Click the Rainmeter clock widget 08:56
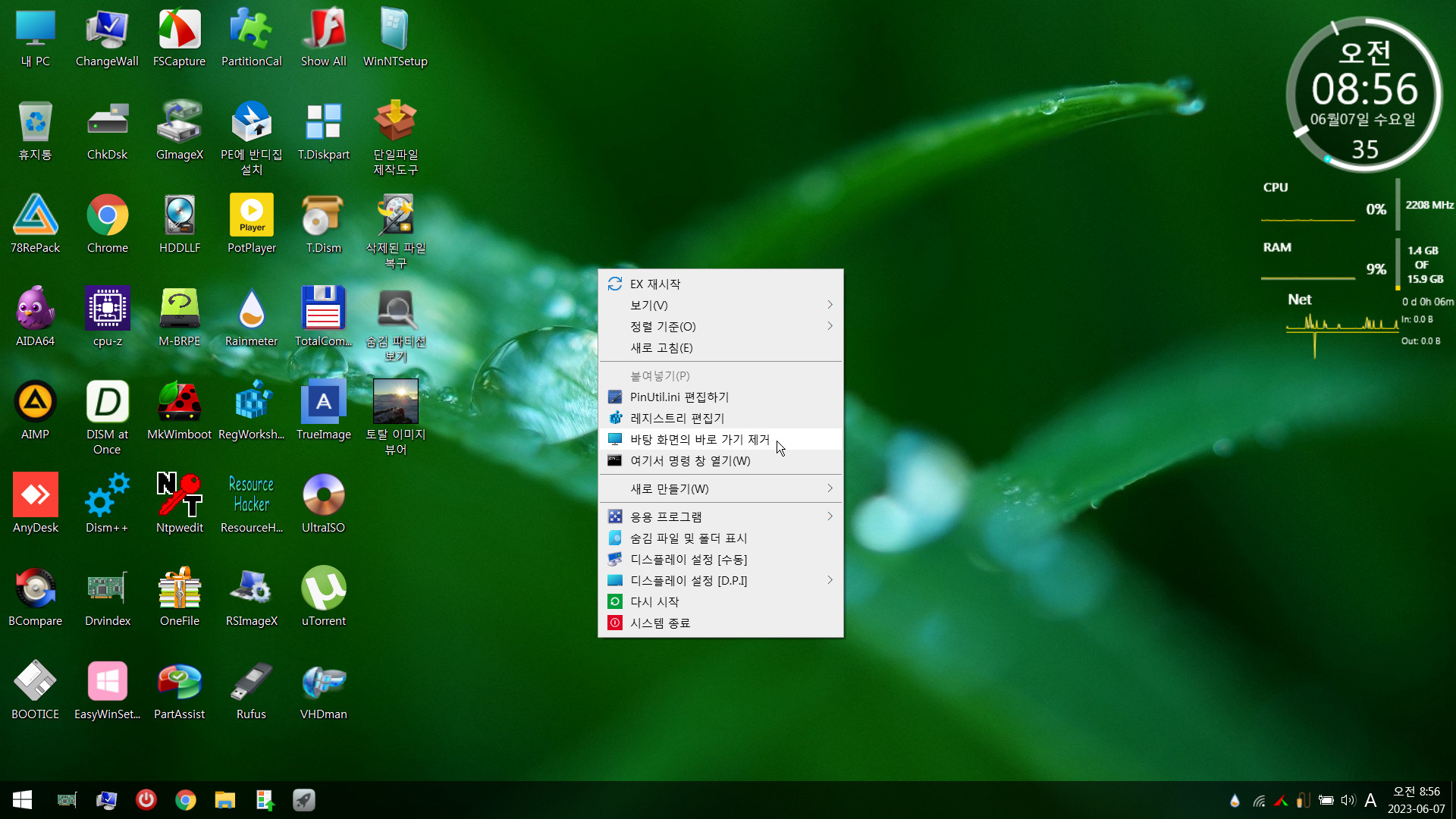 pyautogui.click(x=1364, y=94)
